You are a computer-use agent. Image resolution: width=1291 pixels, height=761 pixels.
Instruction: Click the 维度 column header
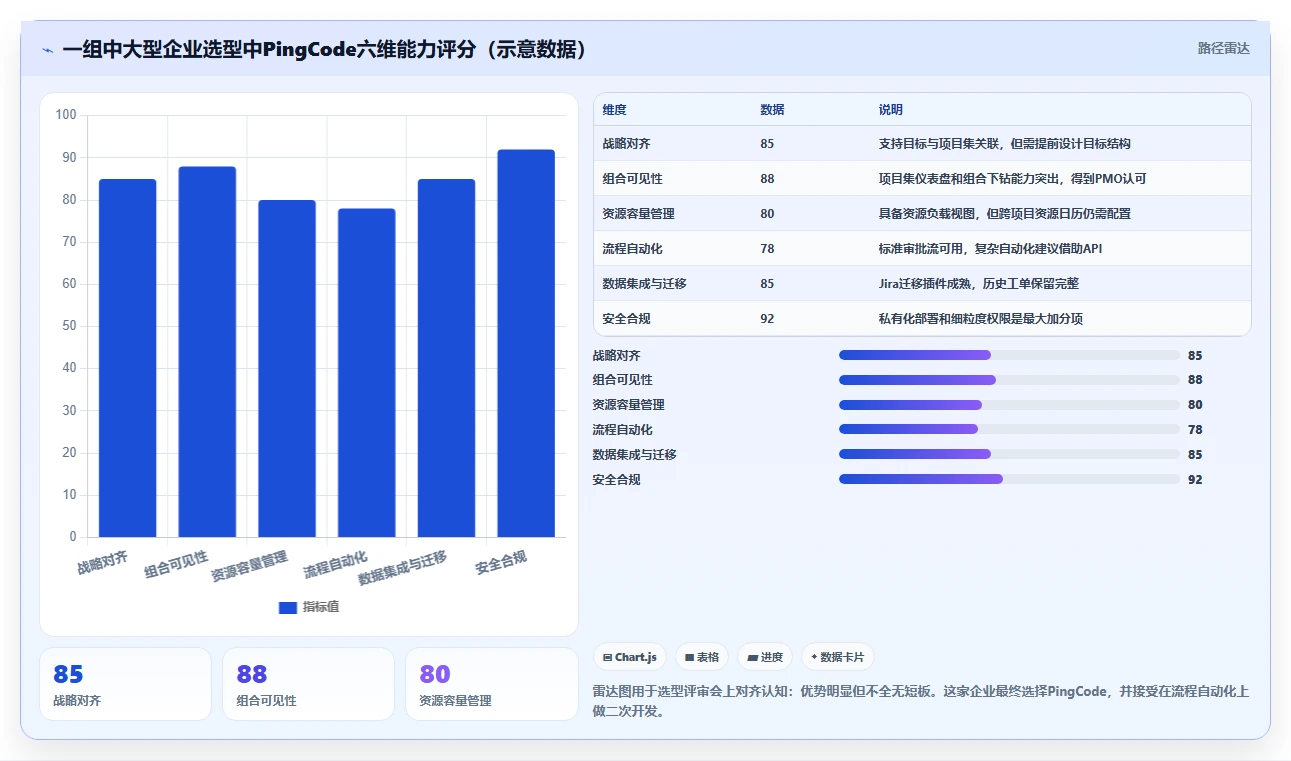615,110
